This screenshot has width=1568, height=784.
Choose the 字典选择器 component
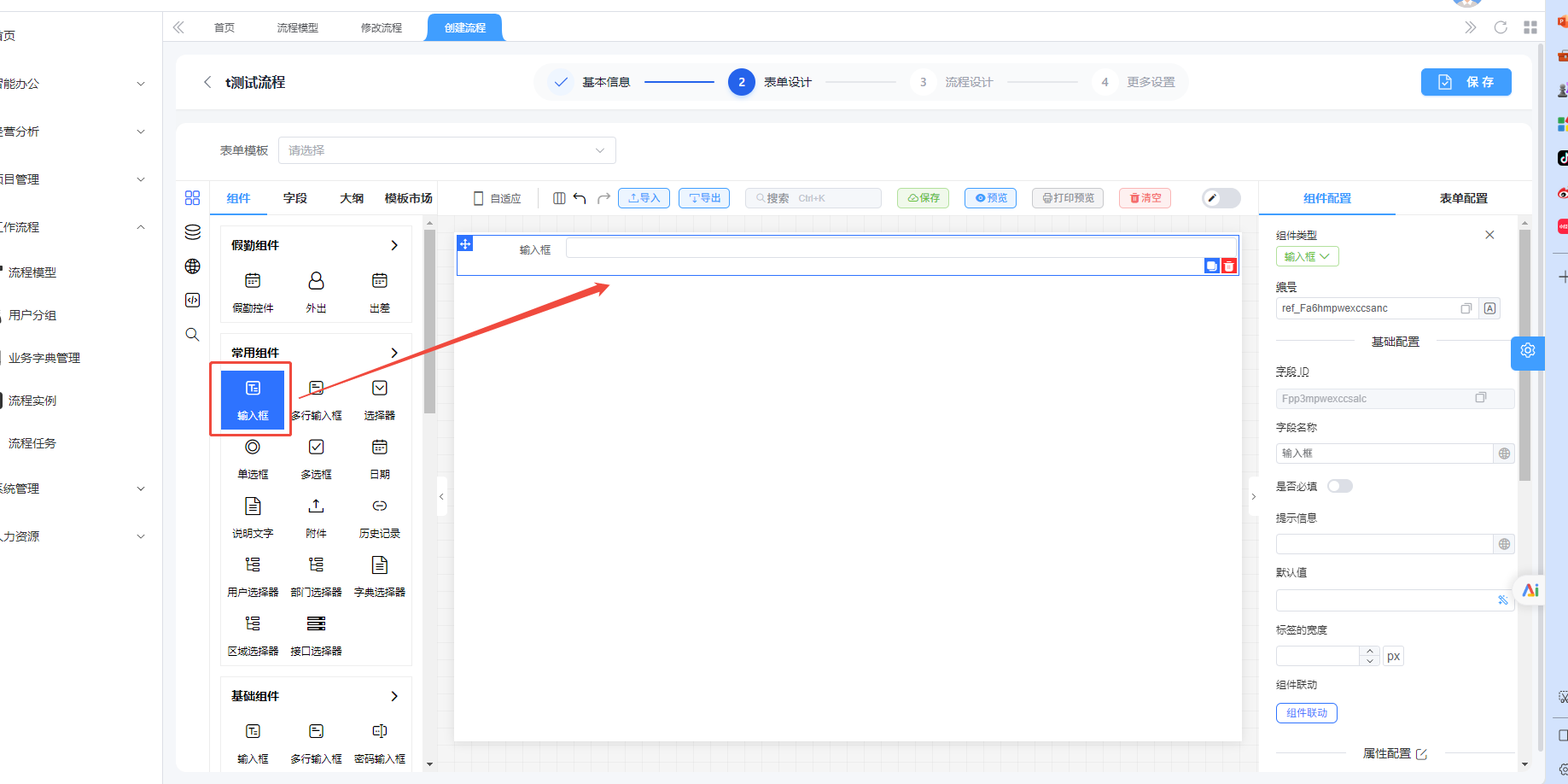pos(380,577)
